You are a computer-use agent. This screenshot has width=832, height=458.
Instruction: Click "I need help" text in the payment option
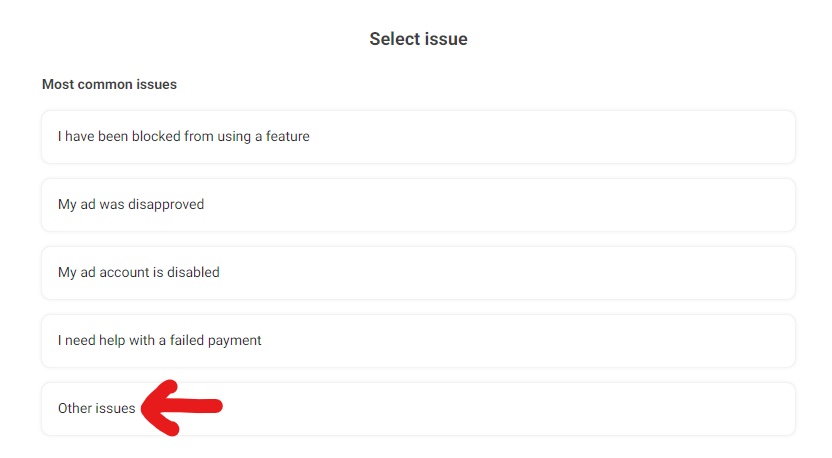[91, 340]
